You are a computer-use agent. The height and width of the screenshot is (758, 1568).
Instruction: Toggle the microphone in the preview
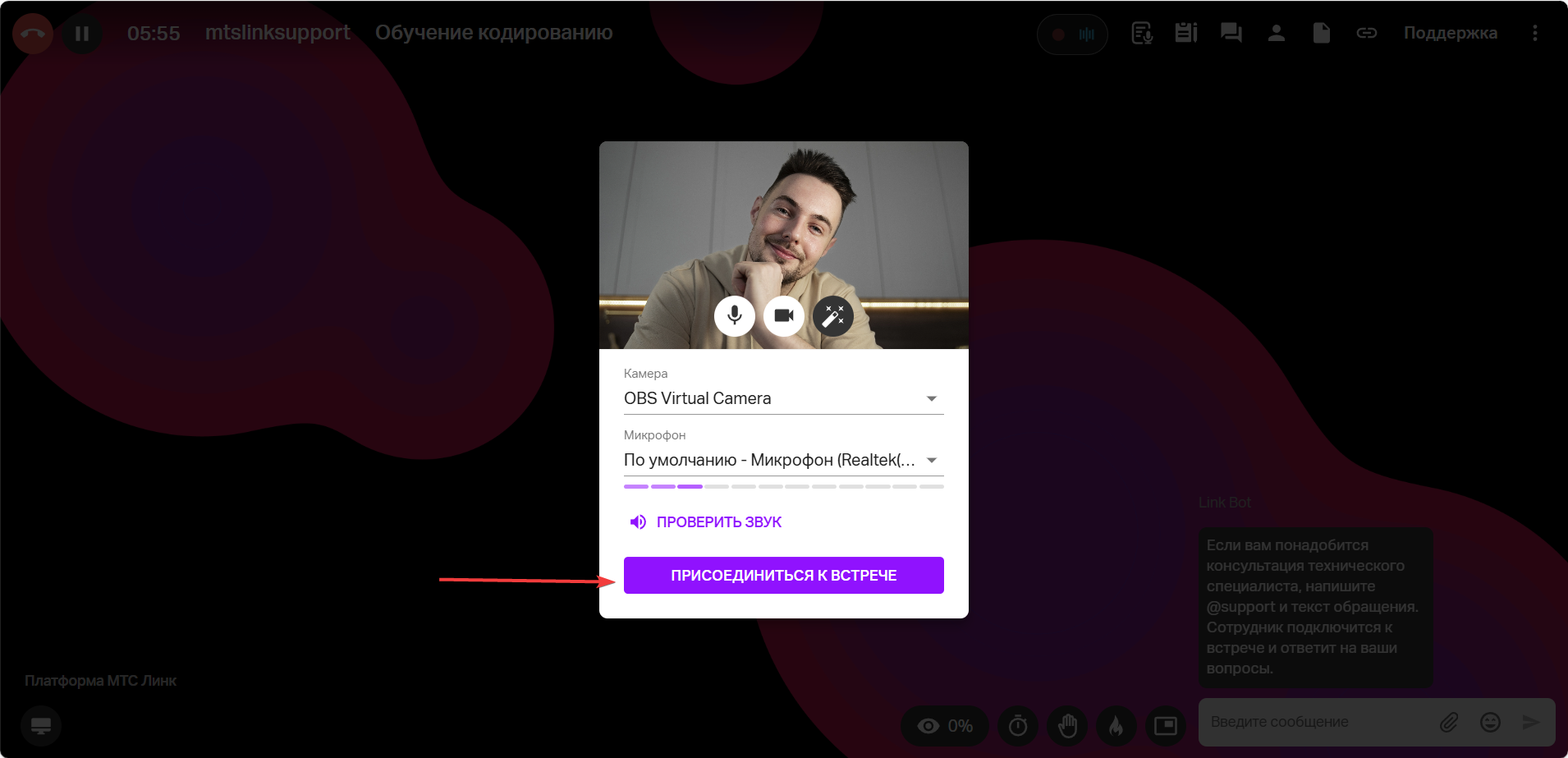[734, 315]
